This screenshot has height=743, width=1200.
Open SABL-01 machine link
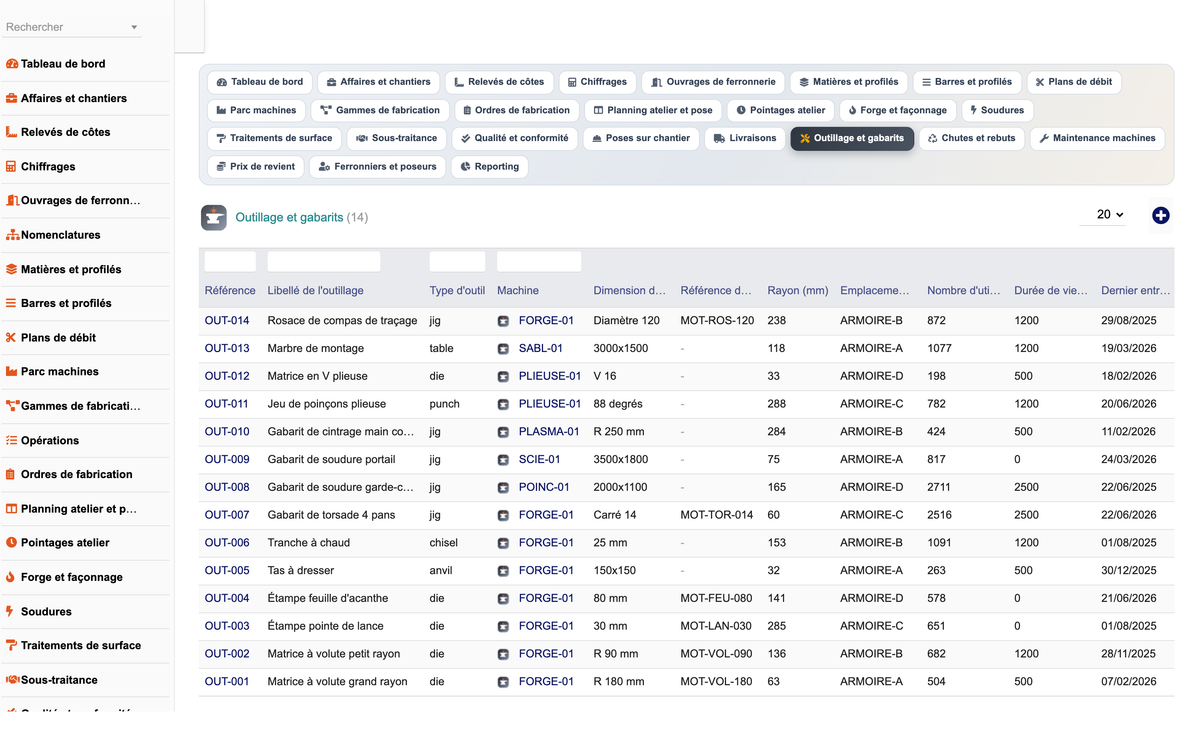(541, 349)
